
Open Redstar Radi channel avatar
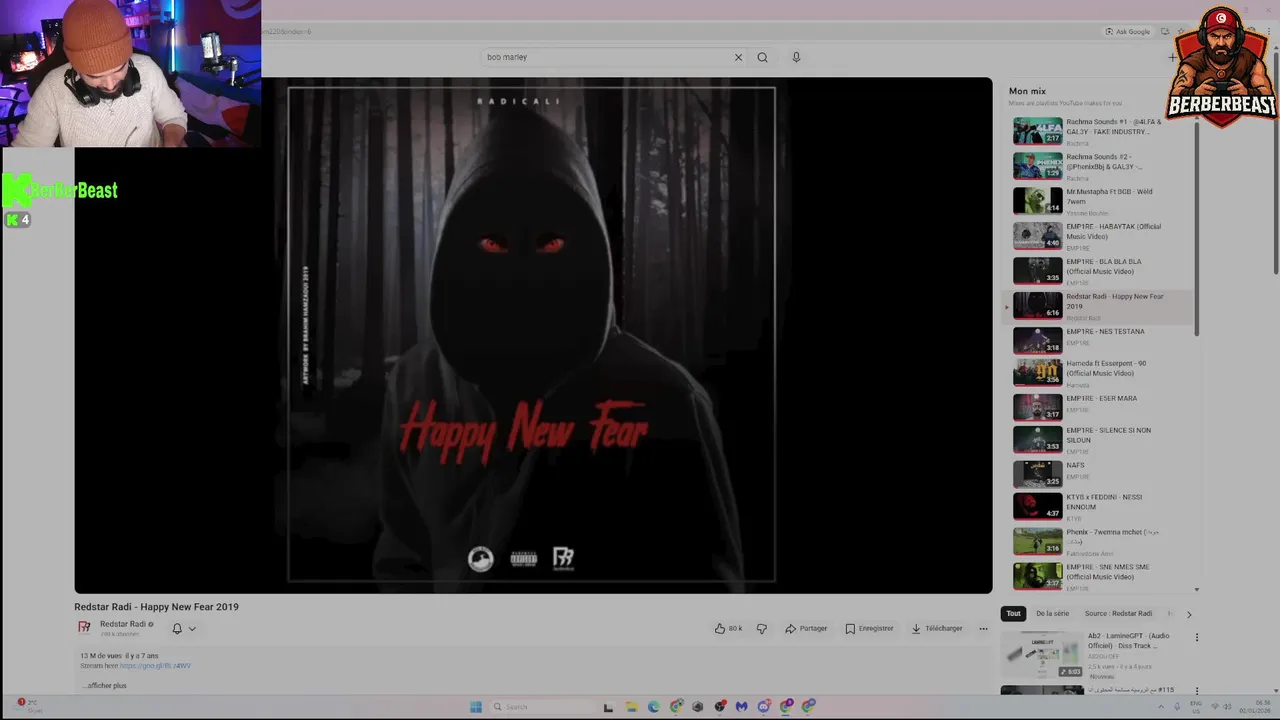click(x=85, y=628)
